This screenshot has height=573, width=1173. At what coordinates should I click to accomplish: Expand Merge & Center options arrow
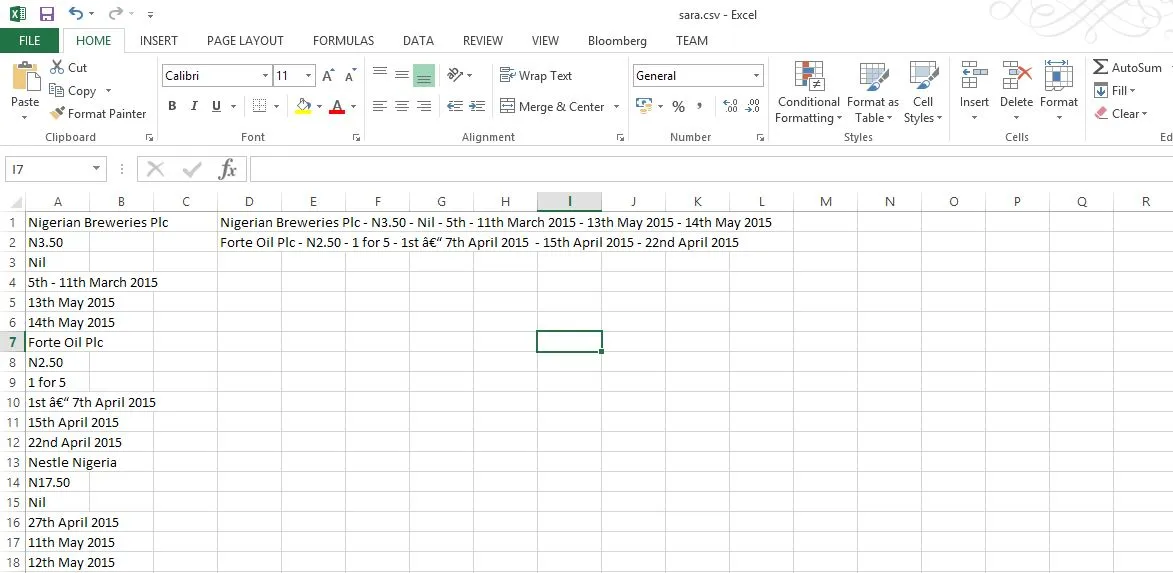coord(616,106)
